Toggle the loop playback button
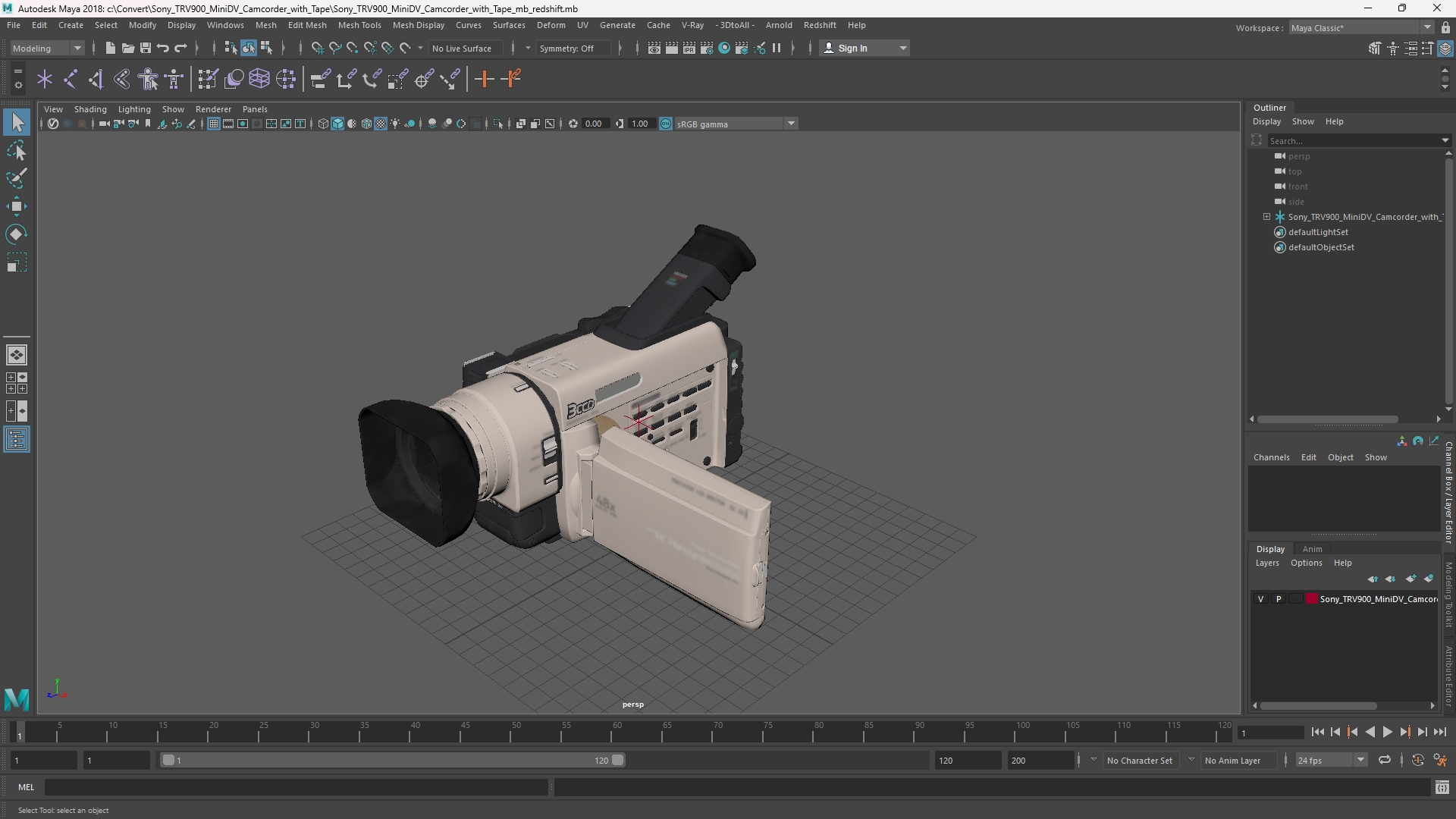The width and height of the screenshot is (1456, 819). coord(1385,760)
